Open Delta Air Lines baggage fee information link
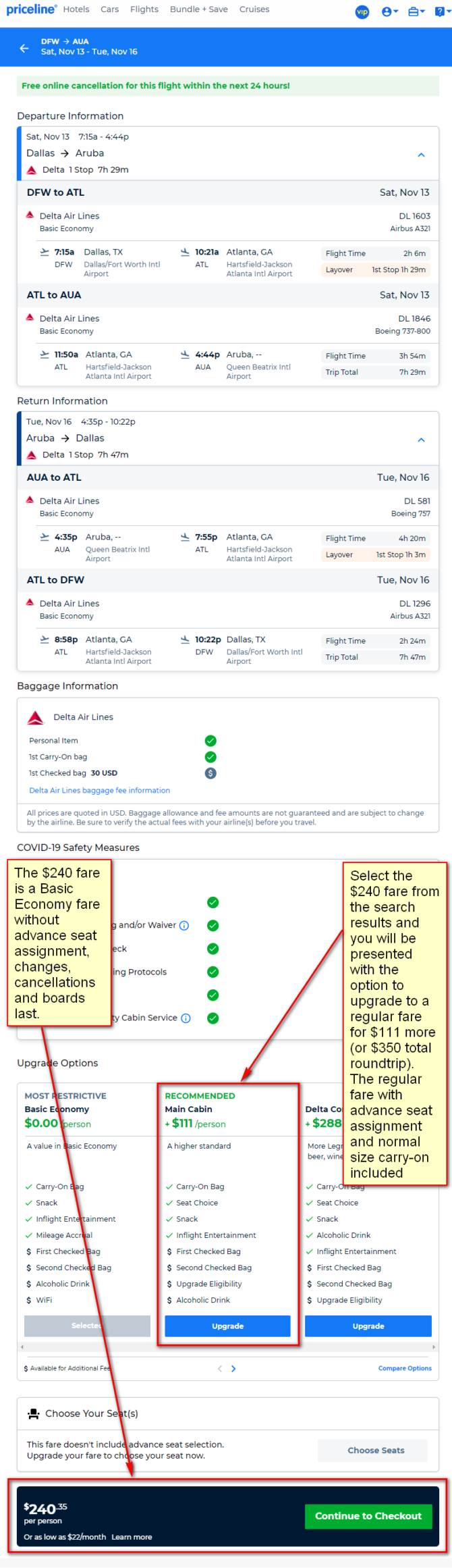The image size is (452, 1568). [99, 790]
